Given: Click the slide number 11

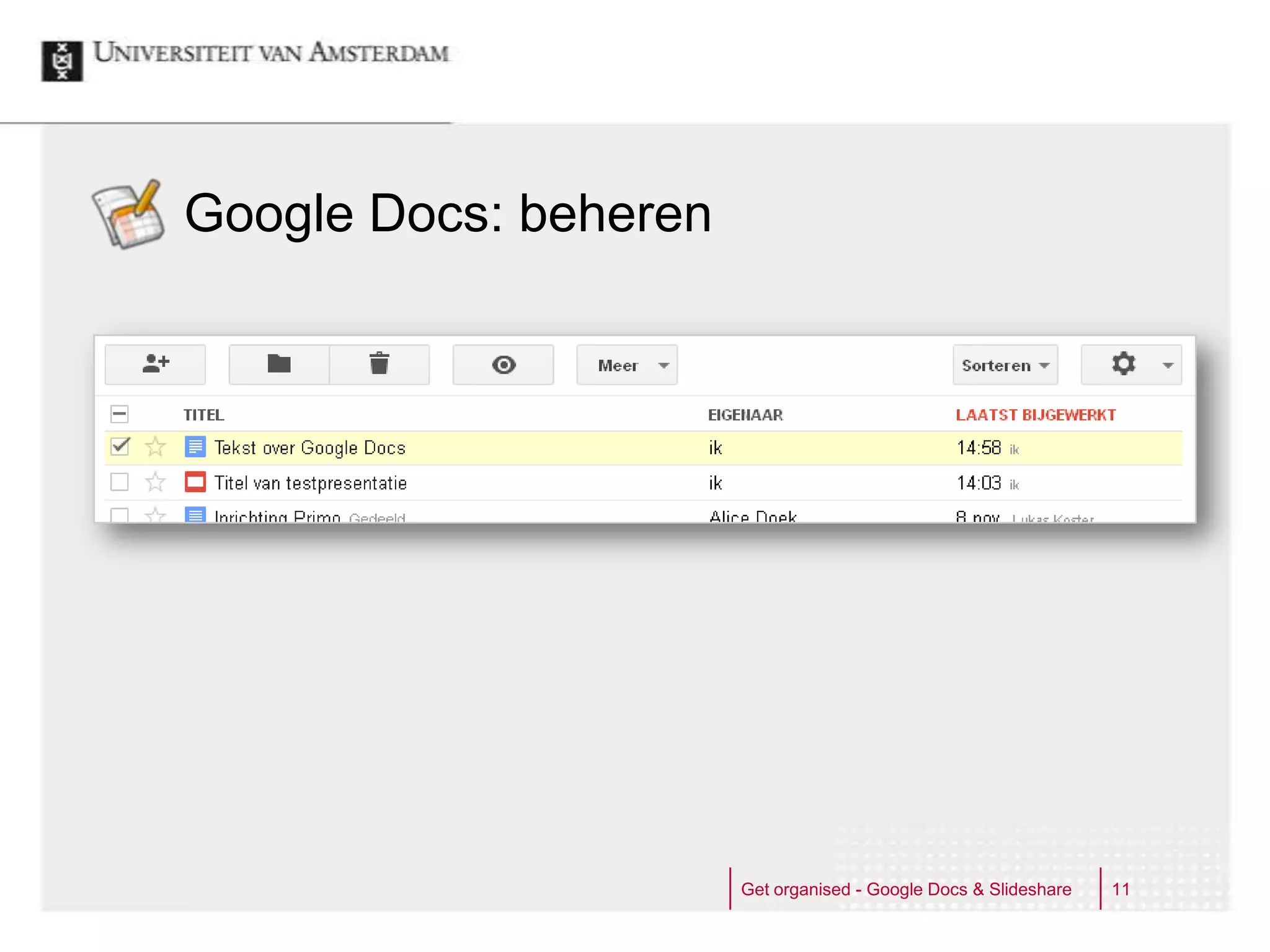Looking at the screenshot, I should tap(1121, 889).
